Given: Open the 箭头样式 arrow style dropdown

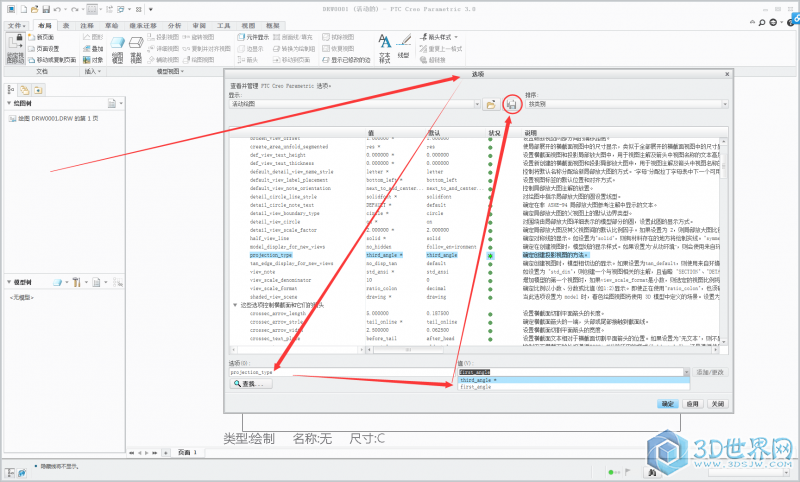Looking at the screenshot, I should [456, 37].
